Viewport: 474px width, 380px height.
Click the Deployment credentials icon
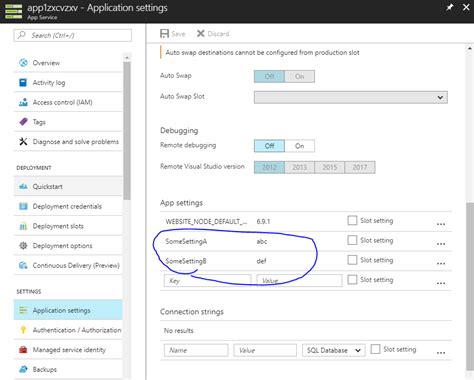point(23,206)
